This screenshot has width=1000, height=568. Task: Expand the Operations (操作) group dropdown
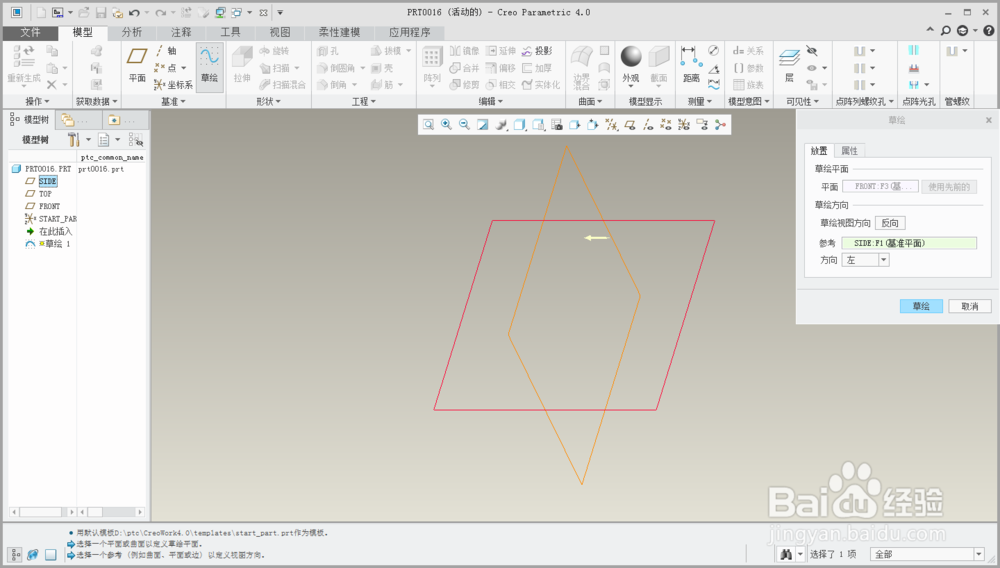[x=37, y=101]
